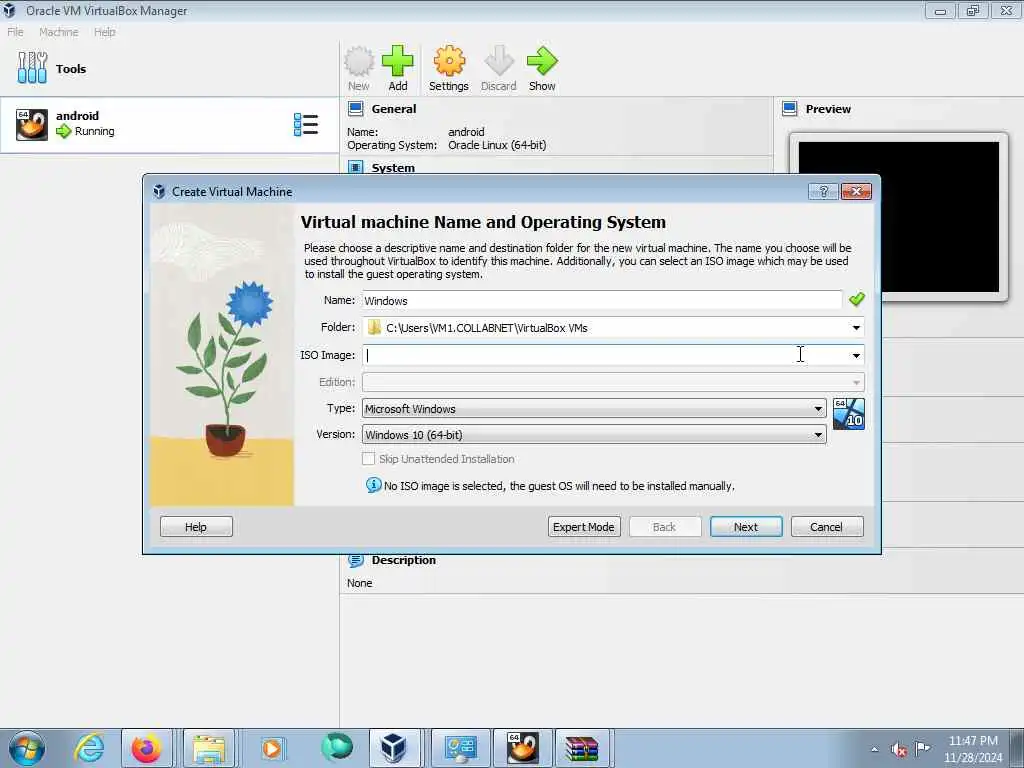Click the info icon near ISO message
Viewport: 1024px width, 768px height.
coord(373,485)
